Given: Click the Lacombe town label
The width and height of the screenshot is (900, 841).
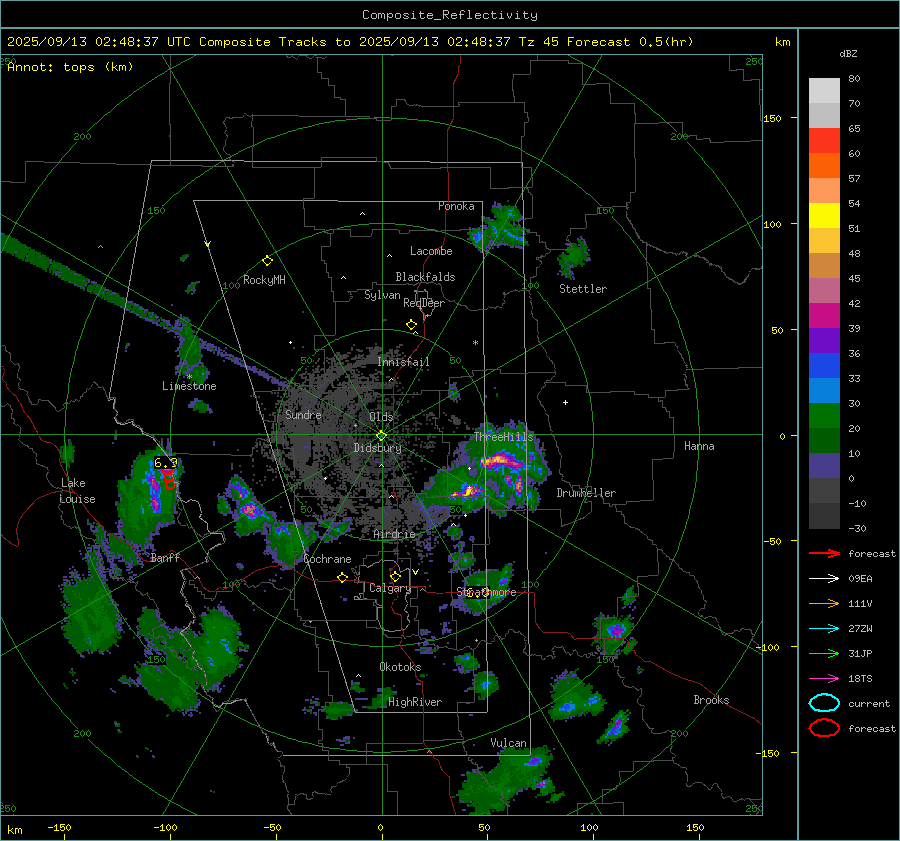Looking at the screenshot, I should (x=431, y=251).
